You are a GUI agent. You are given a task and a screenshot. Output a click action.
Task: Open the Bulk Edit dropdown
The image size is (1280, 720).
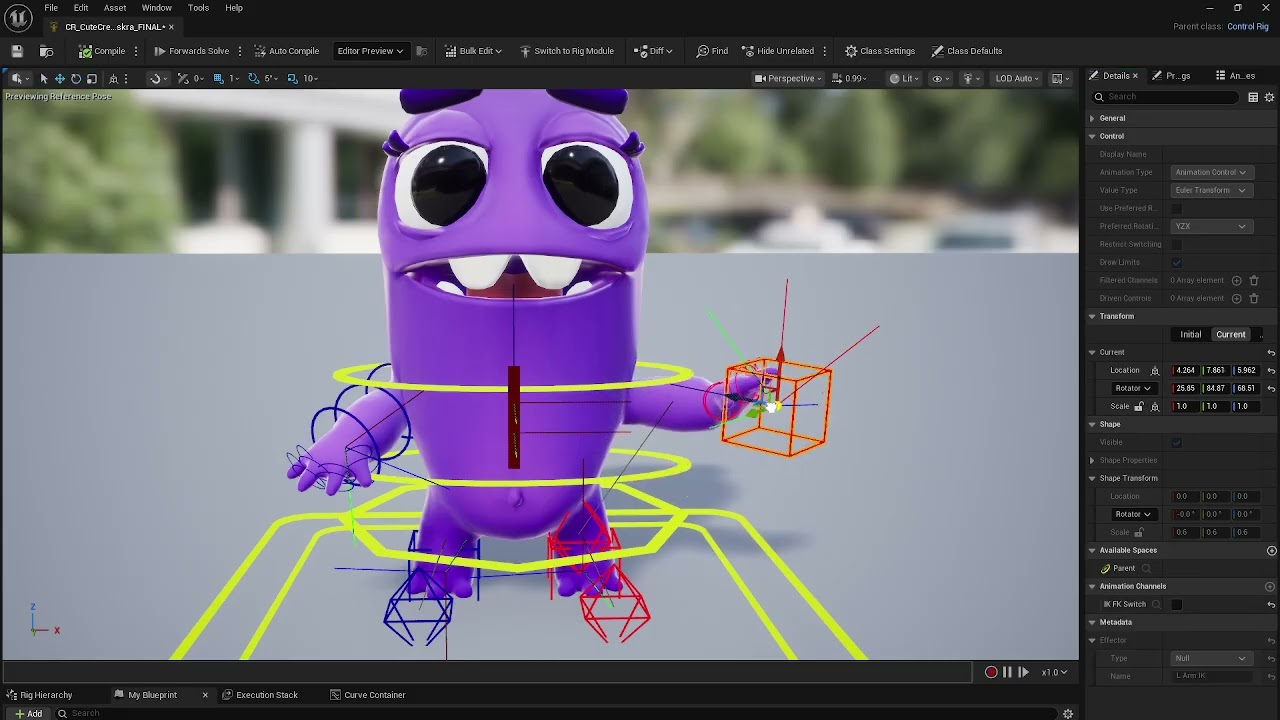(473, 51)
